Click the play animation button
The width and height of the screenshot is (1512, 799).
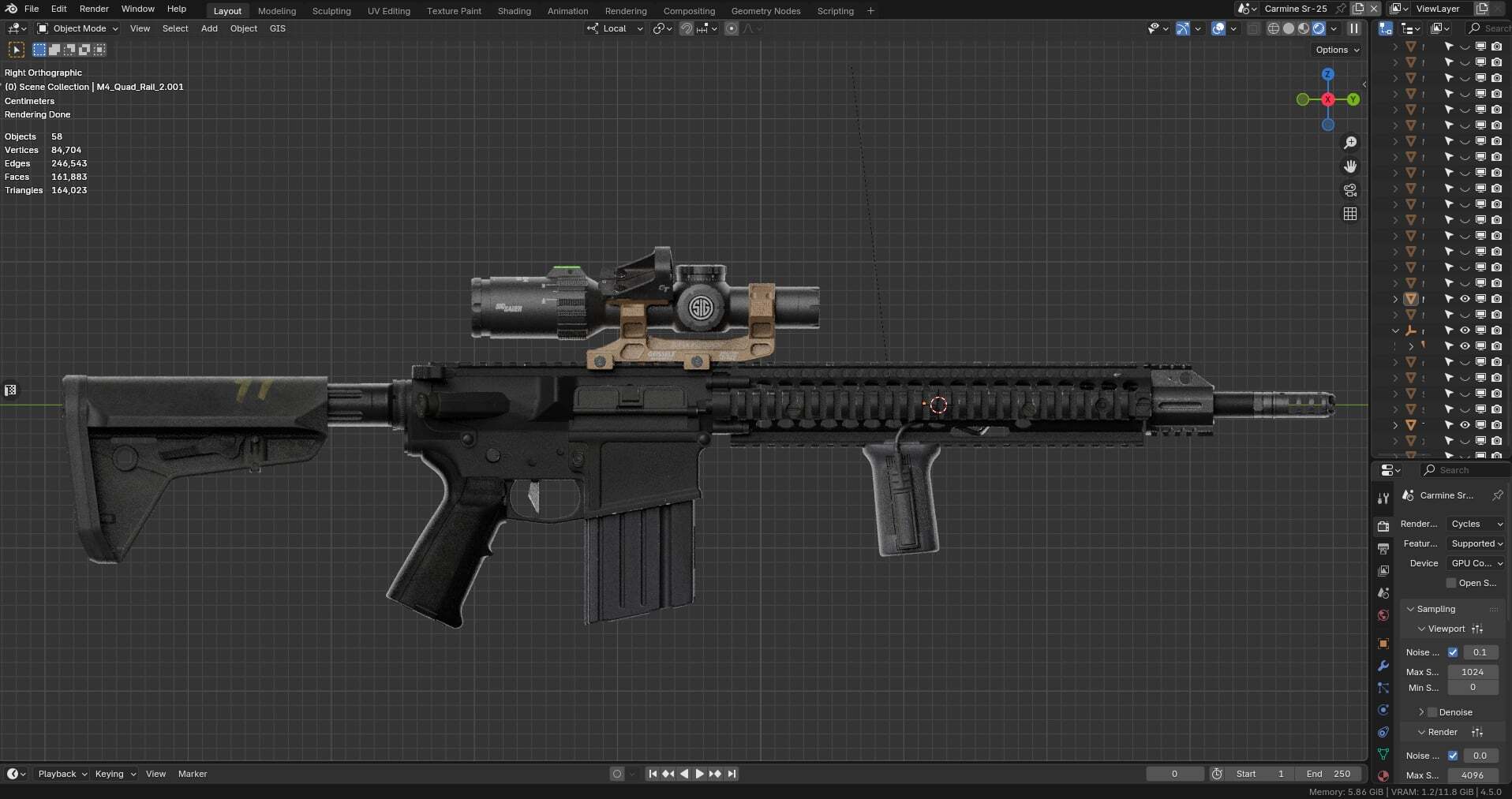pos(699,774)
